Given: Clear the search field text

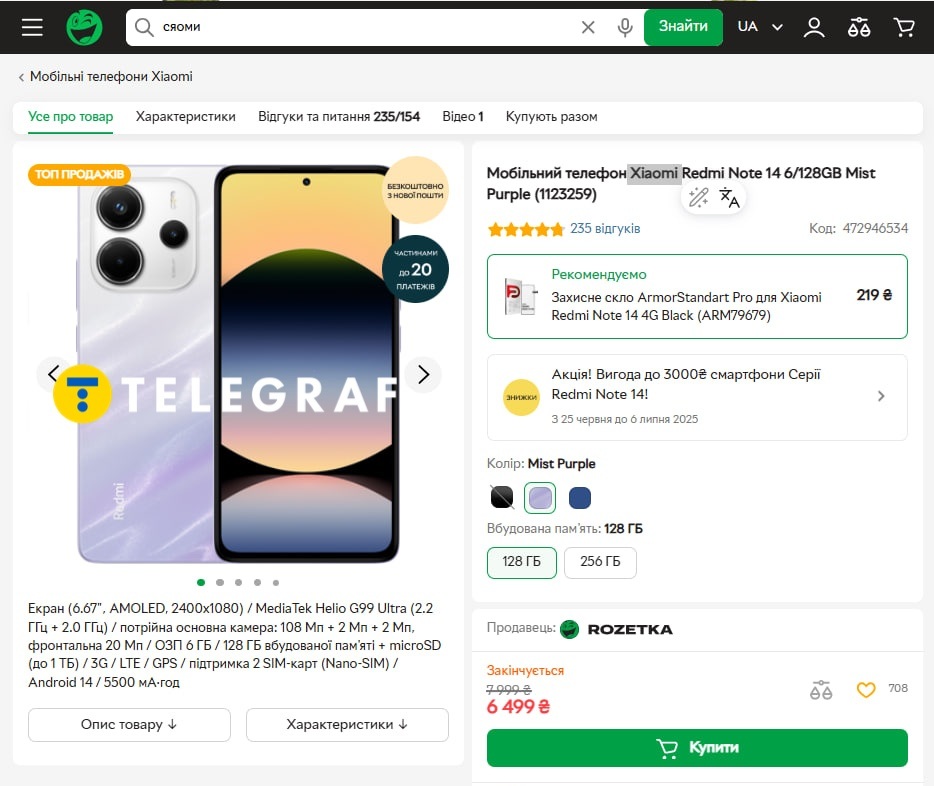Looking at the screenshot, I should (x=588, y=27).
